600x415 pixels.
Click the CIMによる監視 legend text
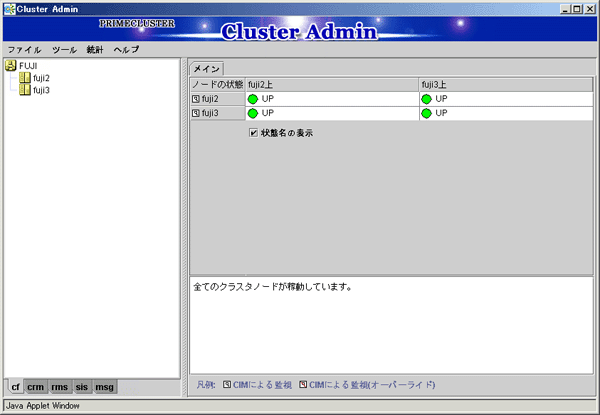[262, 384]
